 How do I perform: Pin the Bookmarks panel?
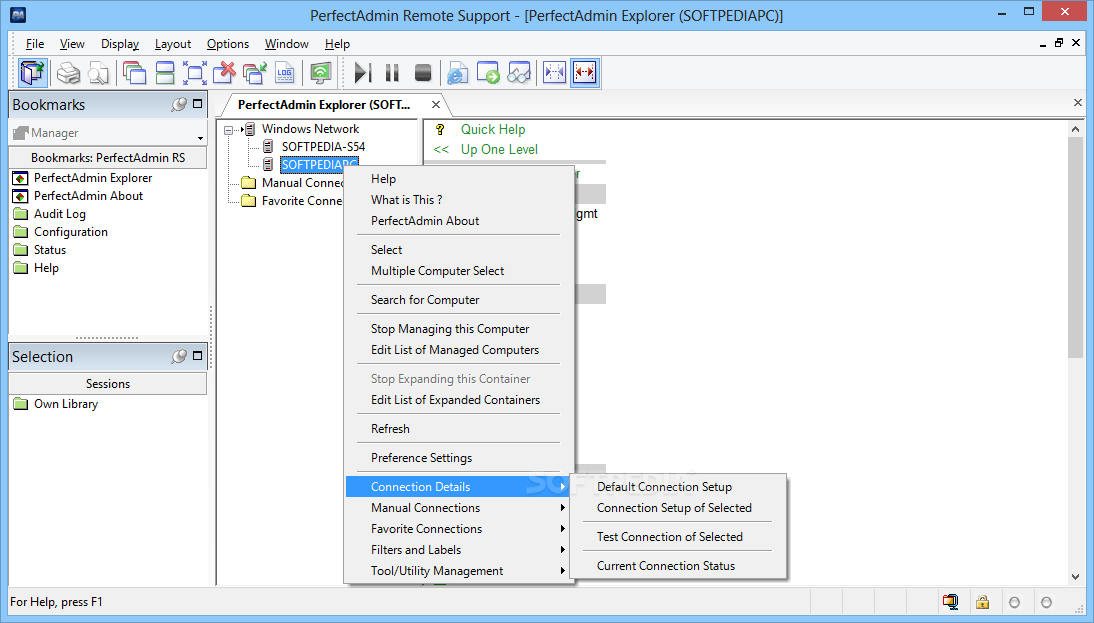tap(179, 104)
